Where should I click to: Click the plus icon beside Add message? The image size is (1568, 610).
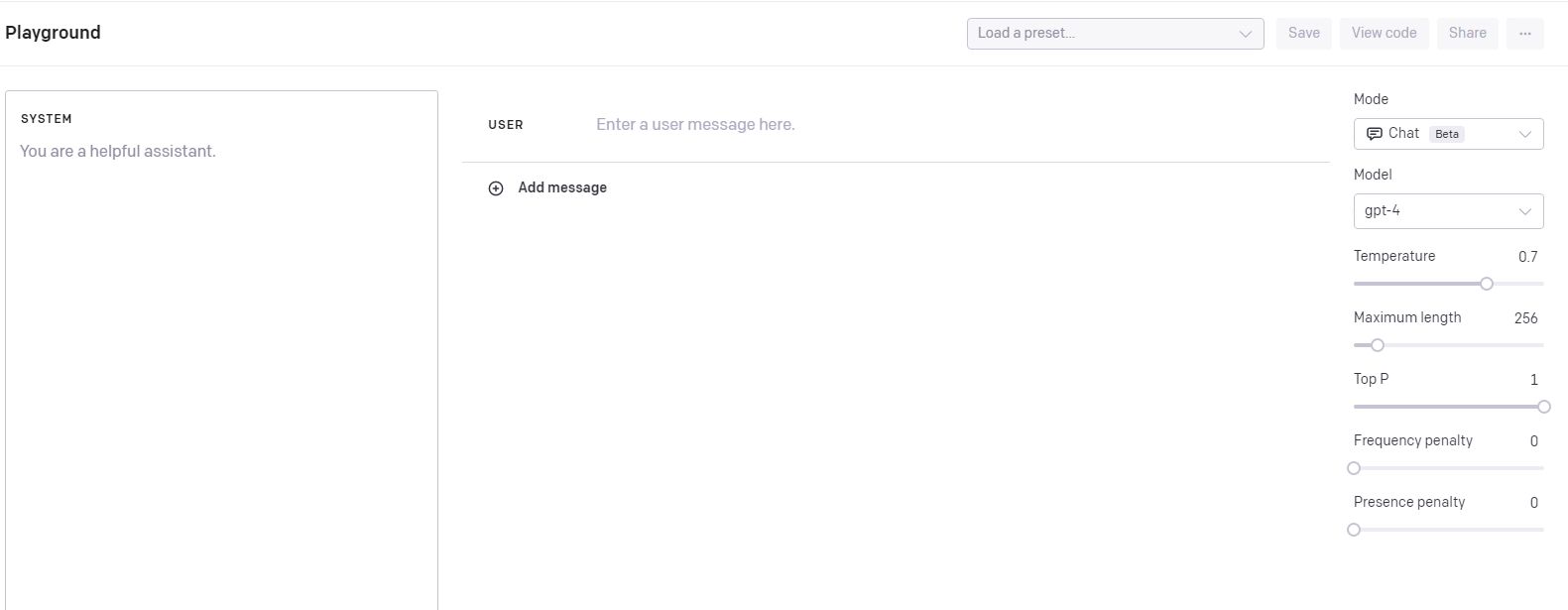click(496, 188)
